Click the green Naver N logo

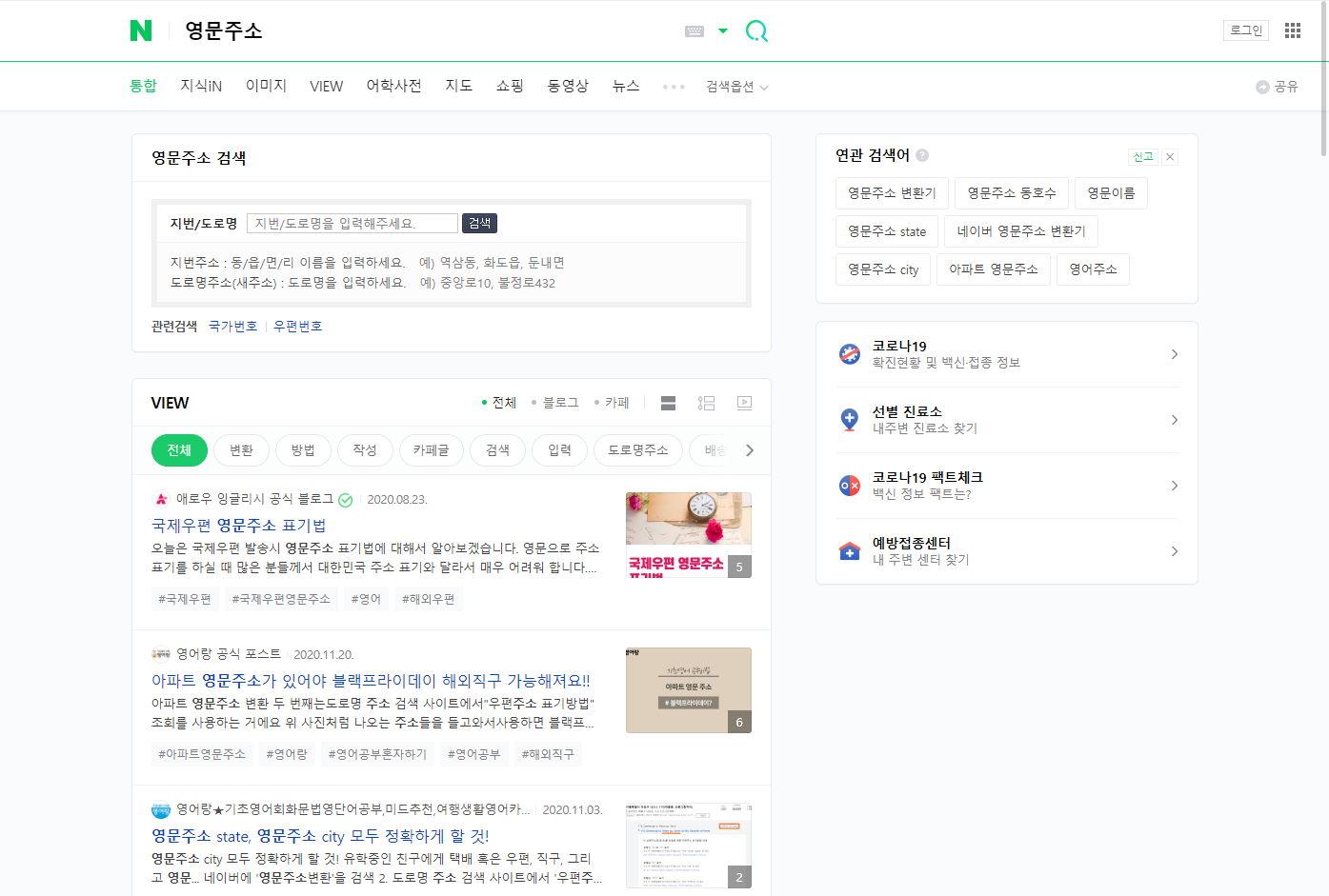[x=141, y=30]
